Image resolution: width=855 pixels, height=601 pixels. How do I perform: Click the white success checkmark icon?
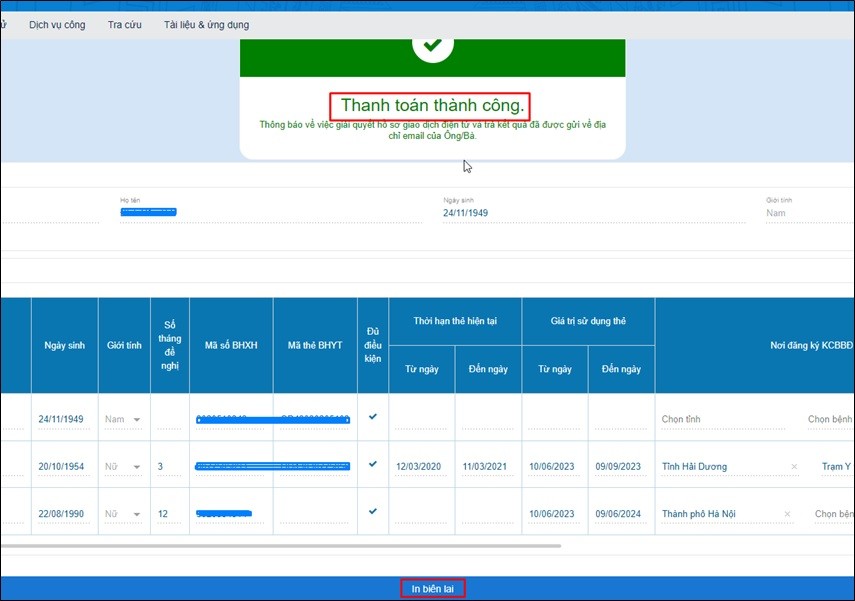tap(432, 44)
